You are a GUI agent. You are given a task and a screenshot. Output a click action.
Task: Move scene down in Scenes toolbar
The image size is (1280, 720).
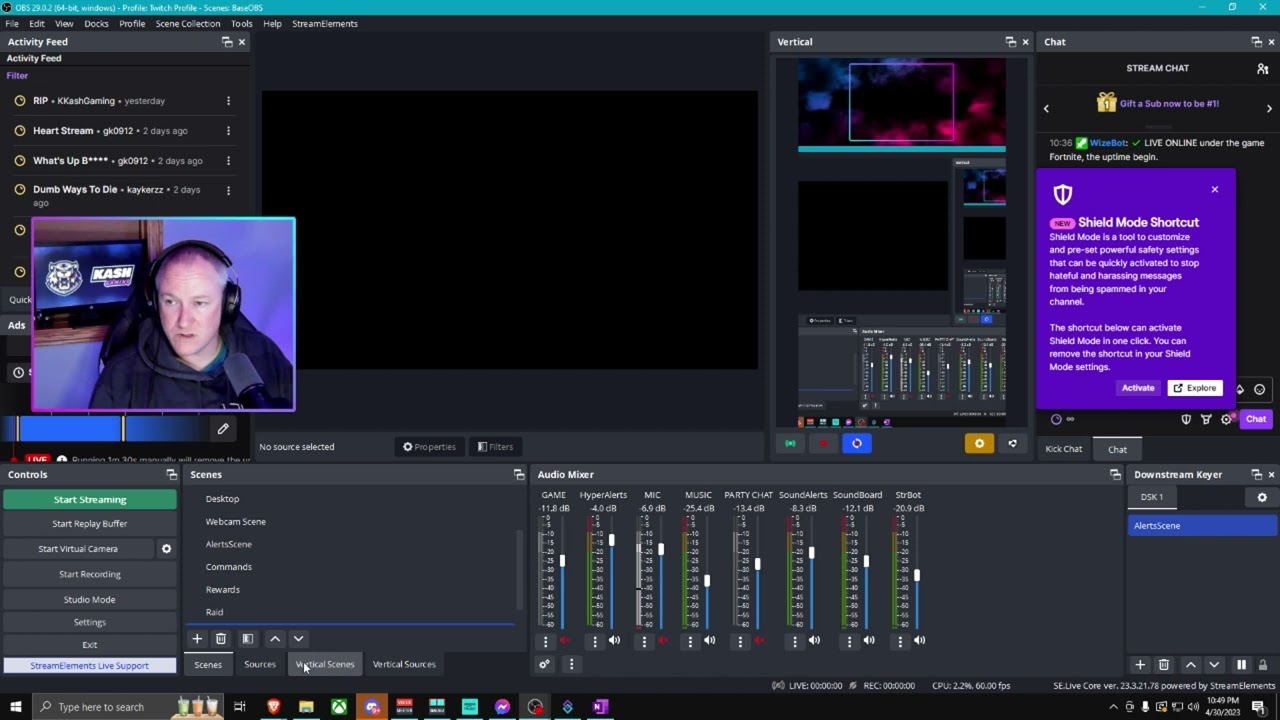pyautogui.click(x=298, y=639)
